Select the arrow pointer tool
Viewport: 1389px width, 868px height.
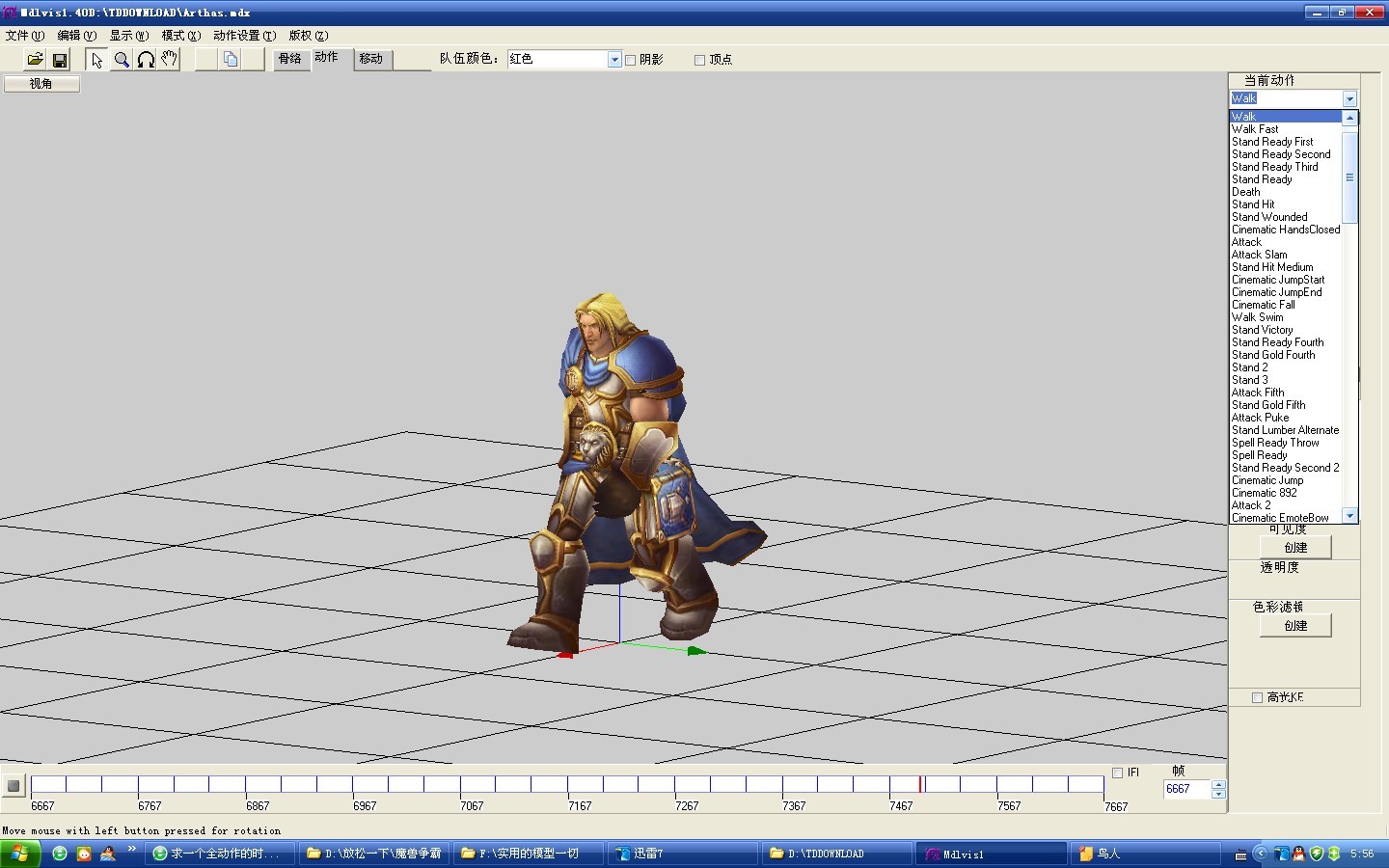pyautogui.click(x=96, y=60)
